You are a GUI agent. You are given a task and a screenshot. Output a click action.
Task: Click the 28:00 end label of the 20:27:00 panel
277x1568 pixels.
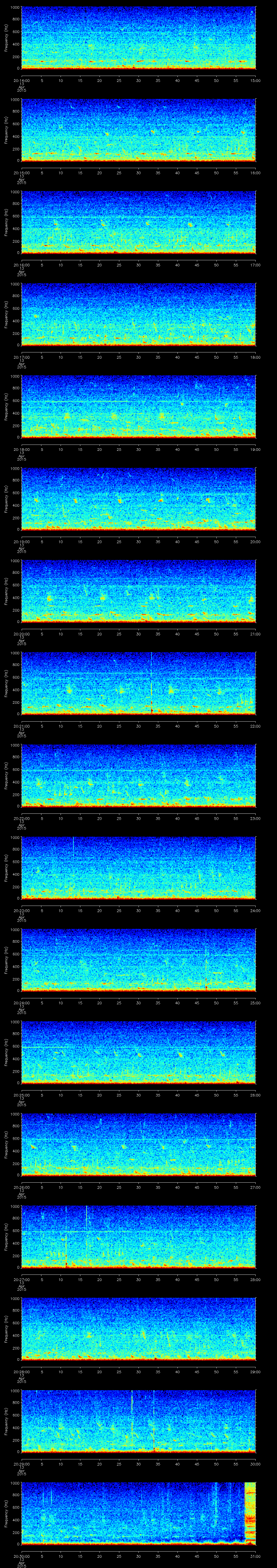tap(256, 1279)
